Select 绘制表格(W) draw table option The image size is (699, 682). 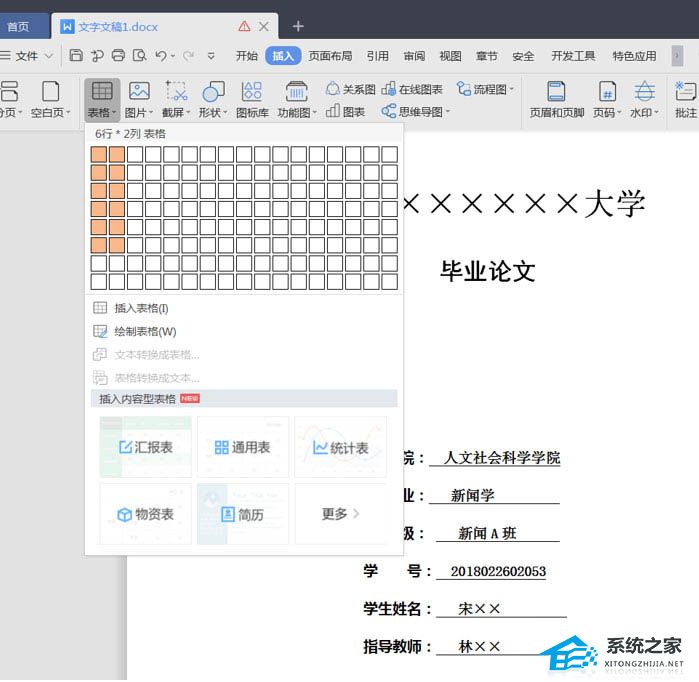145,331
